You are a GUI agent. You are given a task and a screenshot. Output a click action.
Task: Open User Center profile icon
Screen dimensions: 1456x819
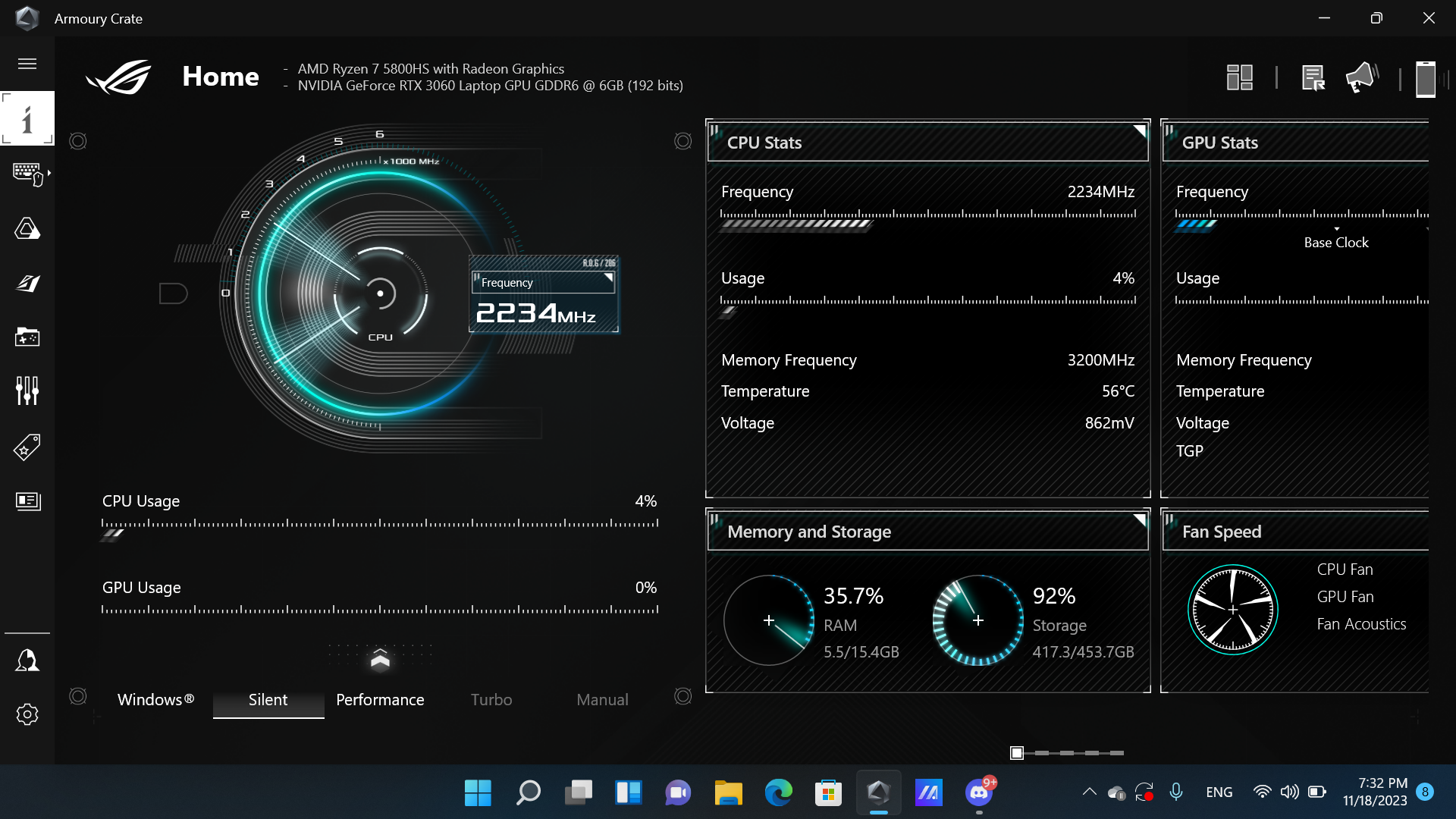pos(27,661)
